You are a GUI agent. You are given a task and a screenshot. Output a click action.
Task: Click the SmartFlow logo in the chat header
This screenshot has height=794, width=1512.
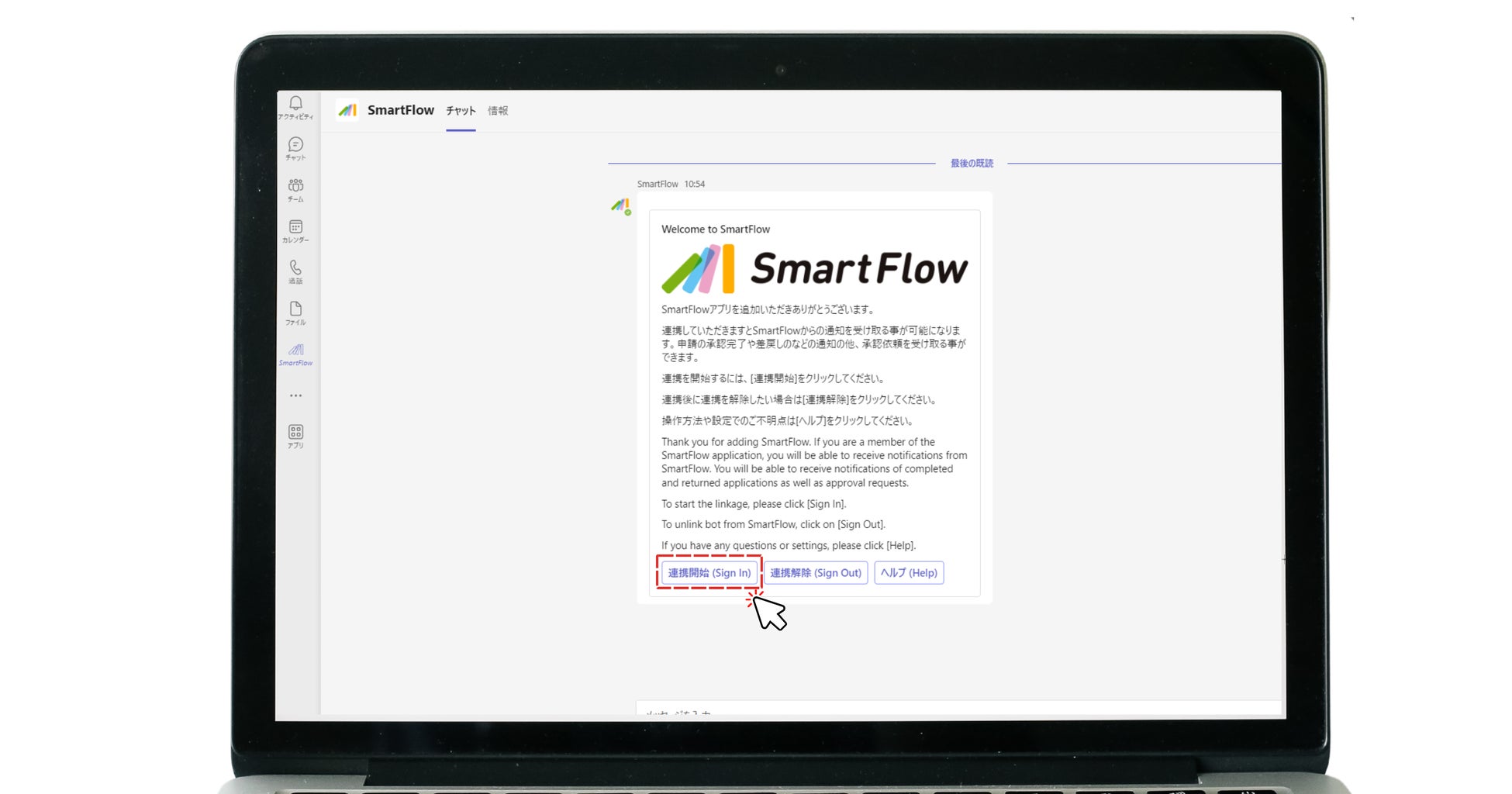[347, 111]
